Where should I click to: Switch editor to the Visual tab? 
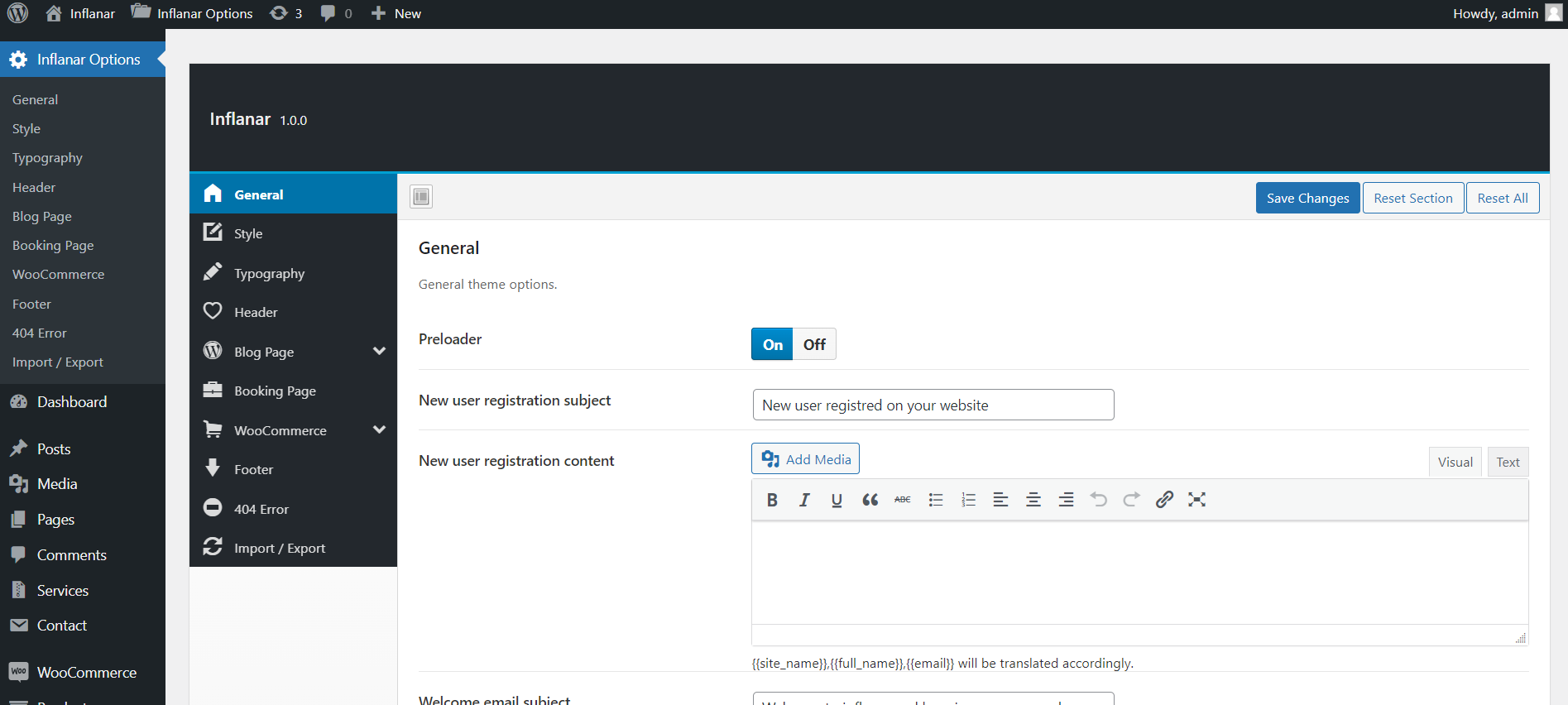tap(1455, 462)
